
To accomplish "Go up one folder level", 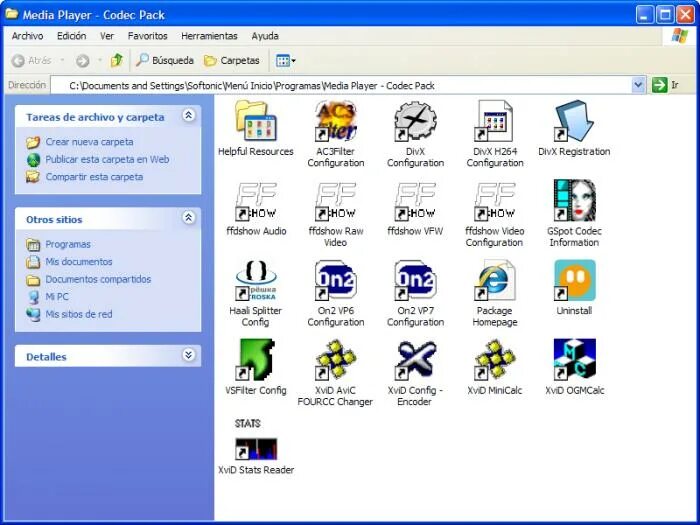I will pos(117,60).
